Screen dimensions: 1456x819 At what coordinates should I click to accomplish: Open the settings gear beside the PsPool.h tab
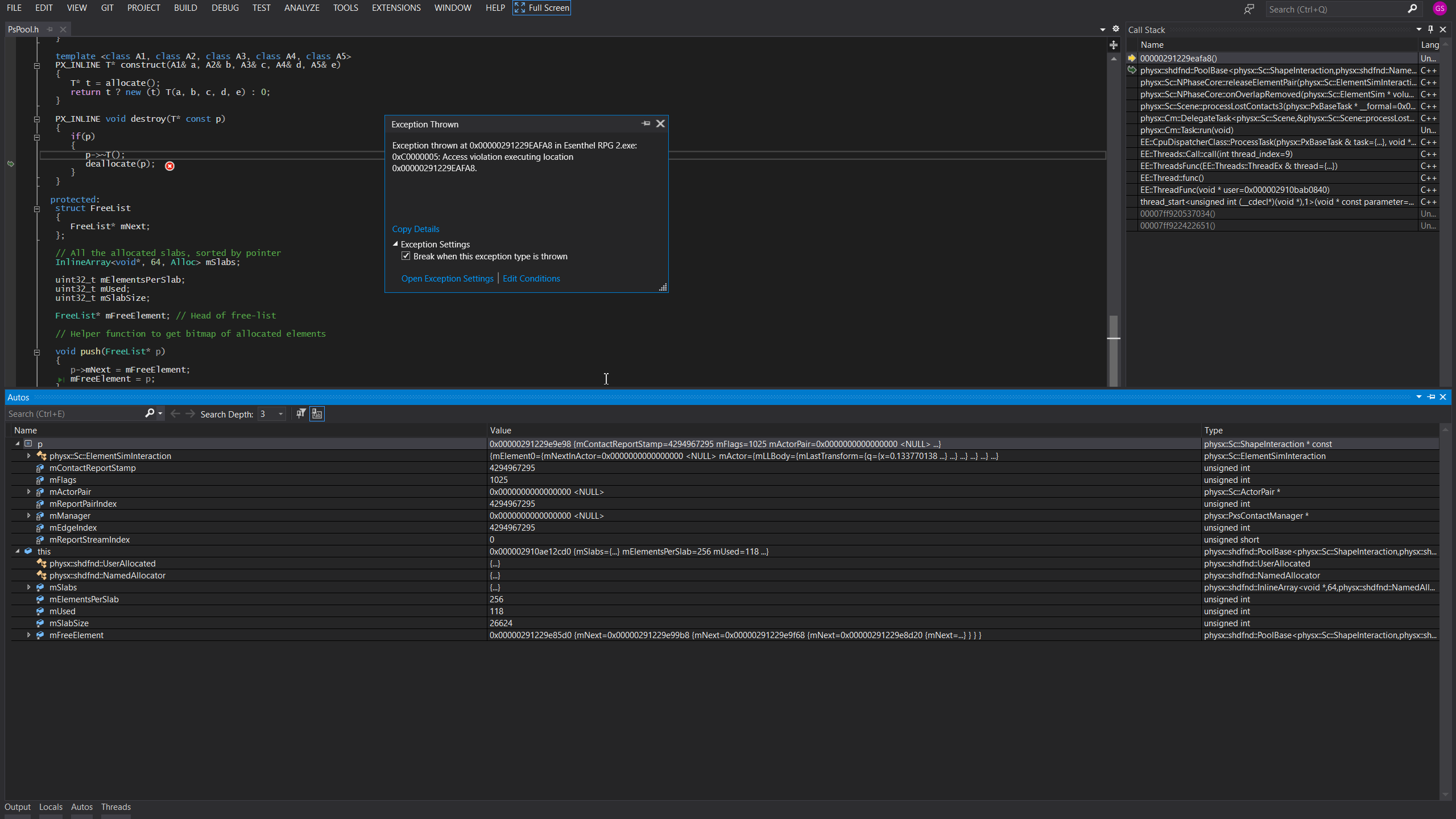coord(1115,28)
